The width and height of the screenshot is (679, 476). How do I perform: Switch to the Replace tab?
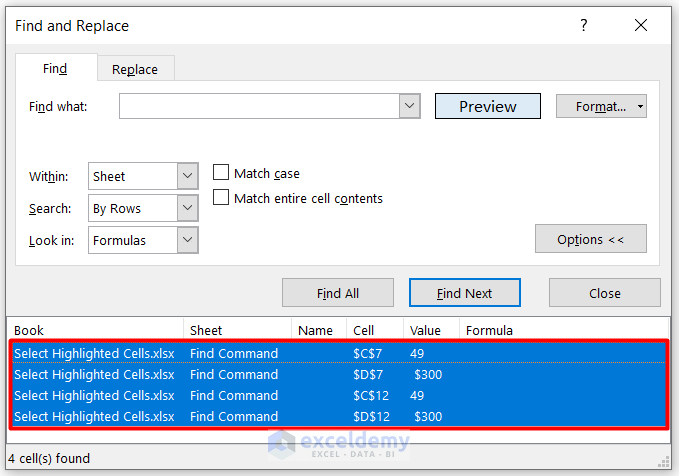click(x=135, y=69)
